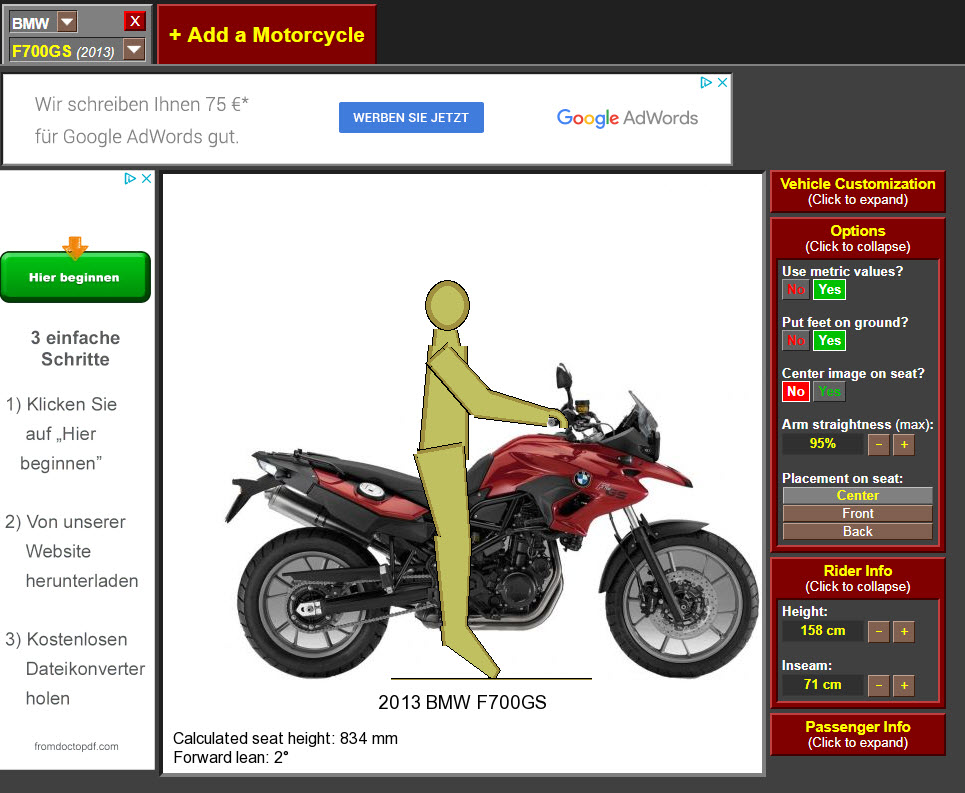Increase rider height with plus button
Image resolution: width=965 pixels, height=793 pixels.
click(903, 631)
